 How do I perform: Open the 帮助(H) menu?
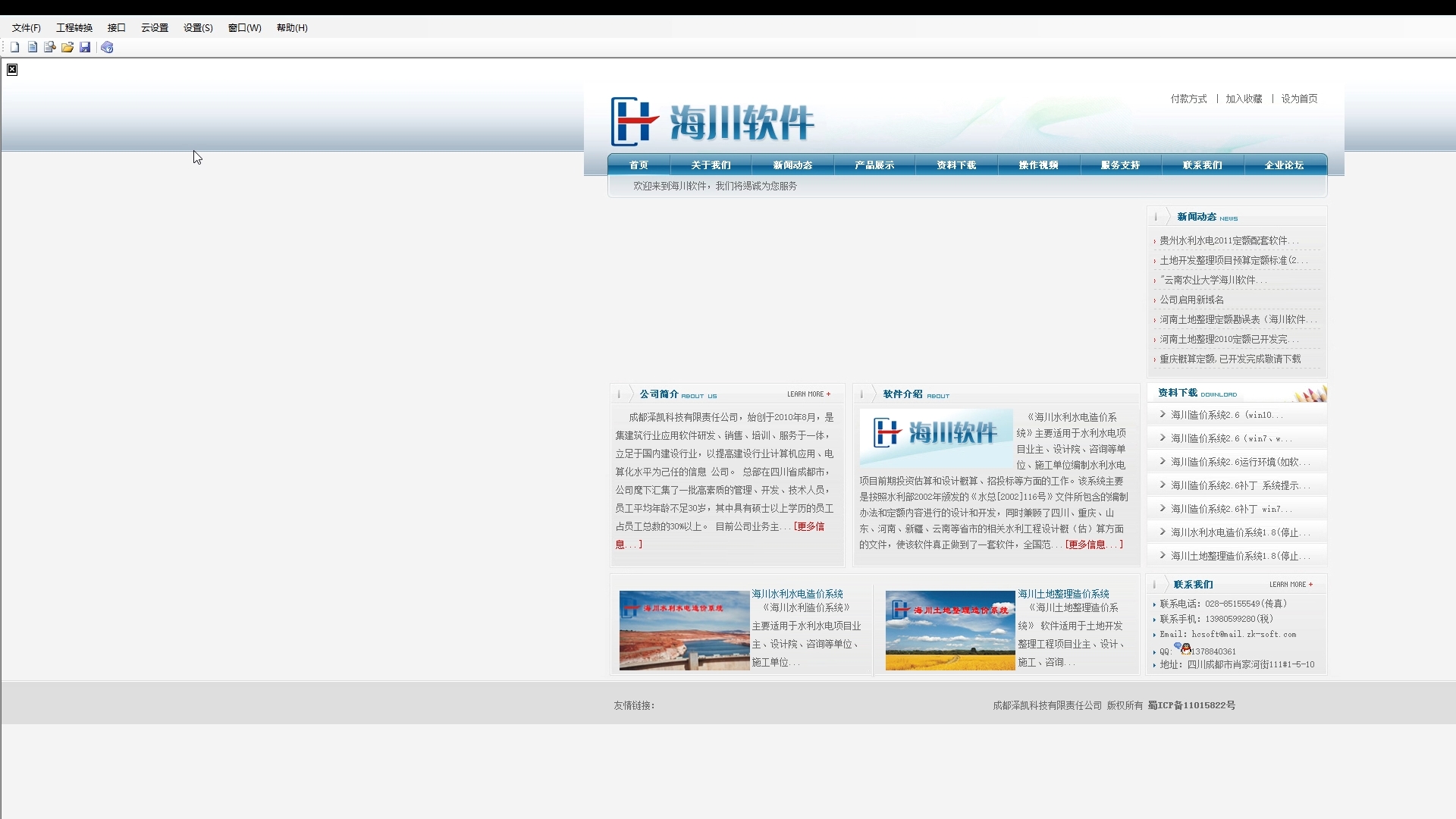[292, 28]
